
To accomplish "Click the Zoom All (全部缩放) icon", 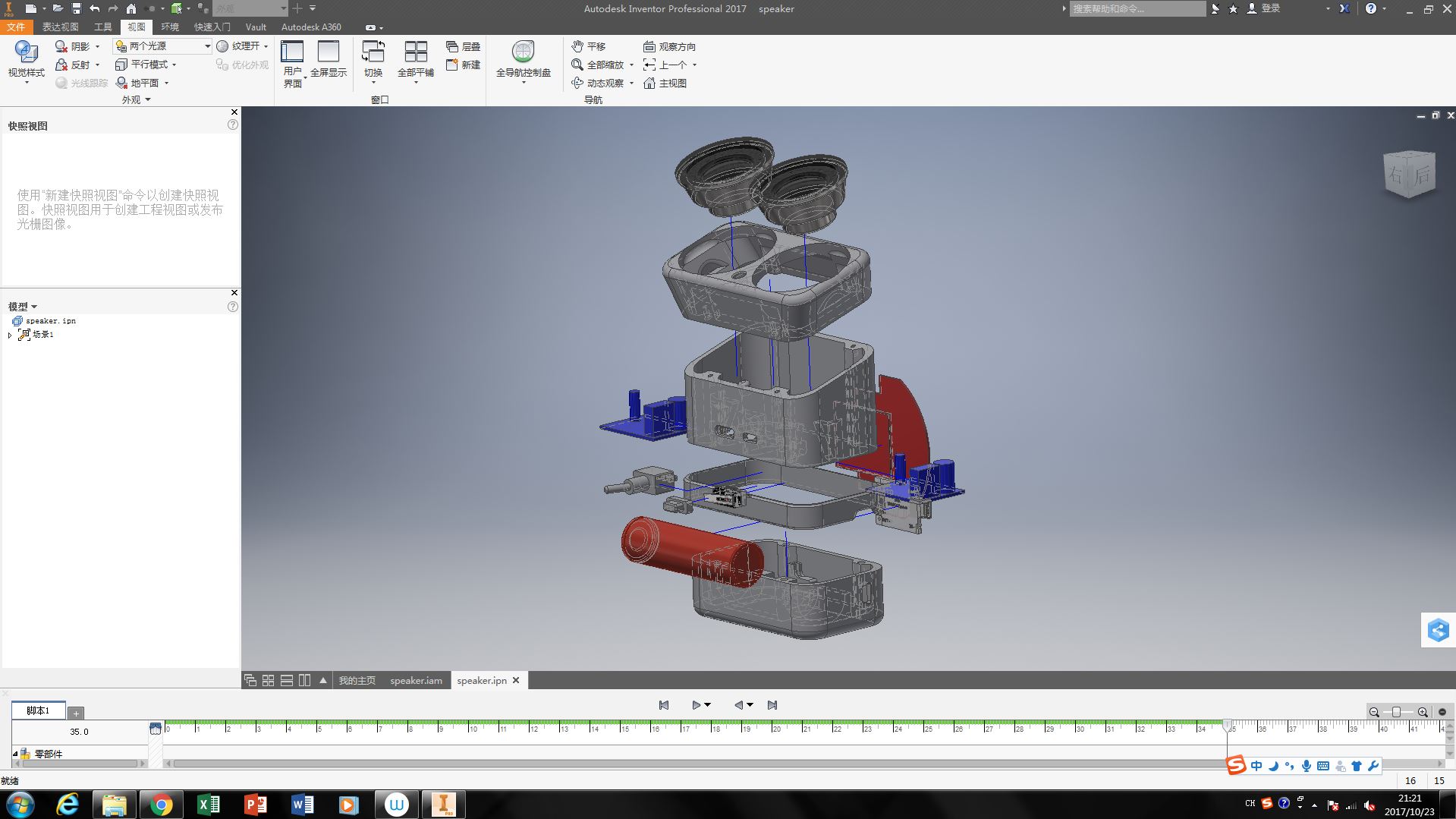I will [577, 65].
